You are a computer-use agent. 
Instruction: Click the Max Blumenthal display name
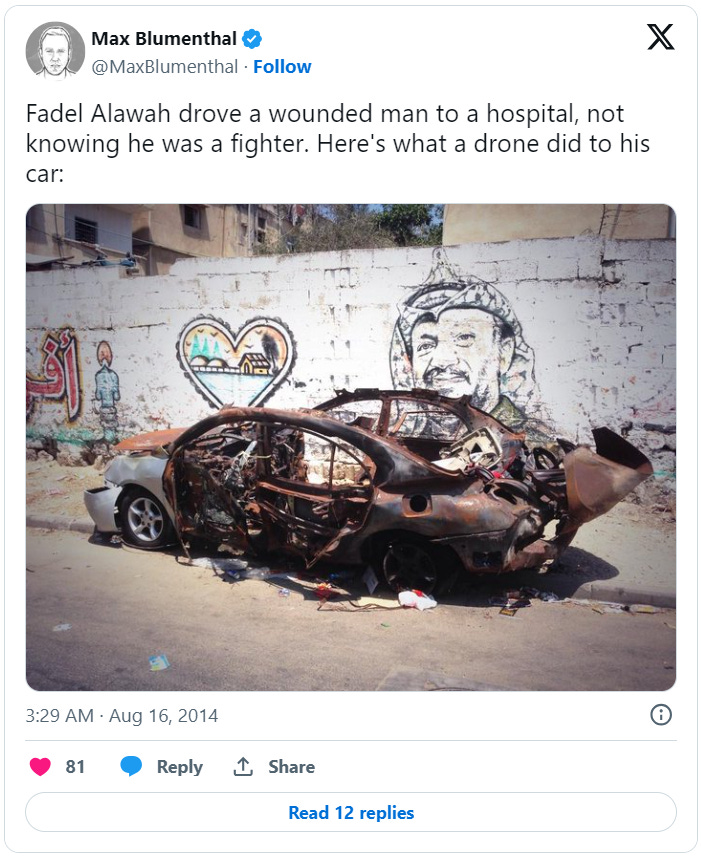click(x=164, y=39)
